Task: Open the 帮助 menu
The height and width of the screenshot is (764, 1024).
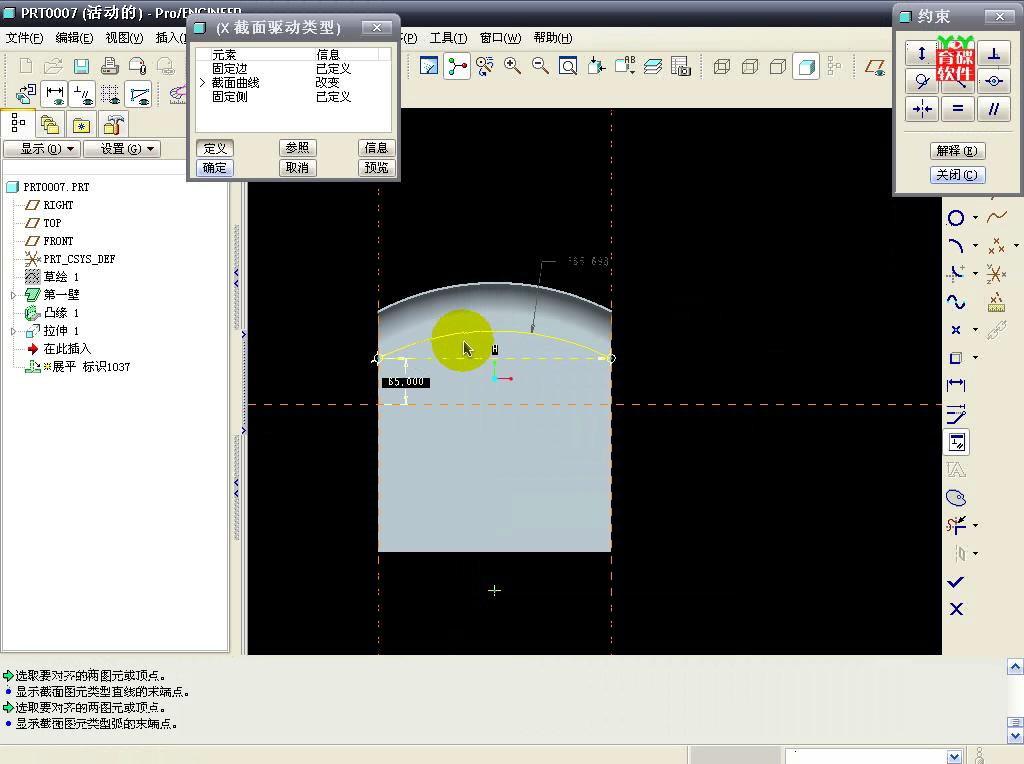Action: (x=552, y=38)
